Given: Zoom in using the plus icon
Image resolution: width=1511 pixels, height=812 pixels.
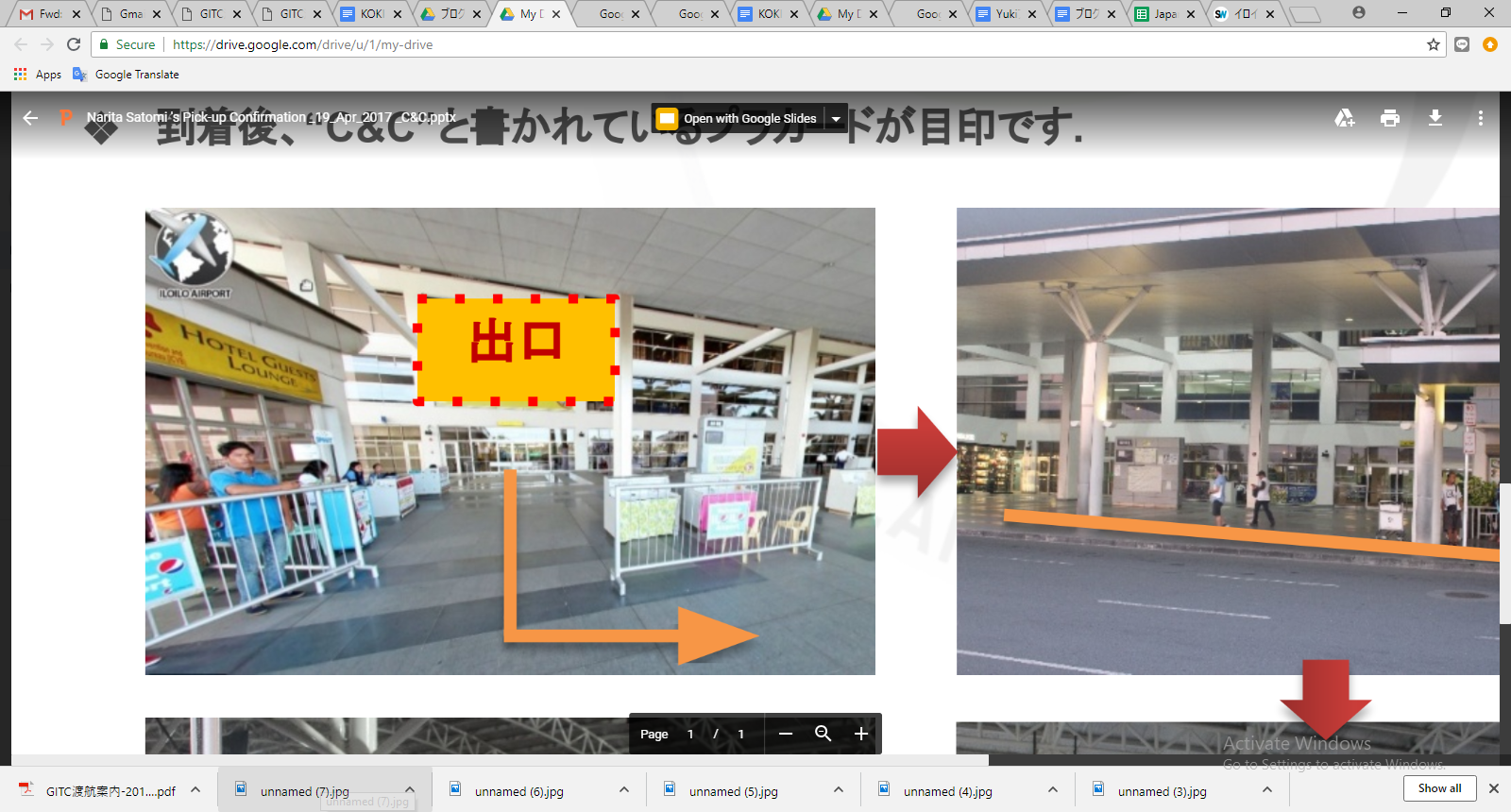Looking at the screenshot, I should 860,734.
